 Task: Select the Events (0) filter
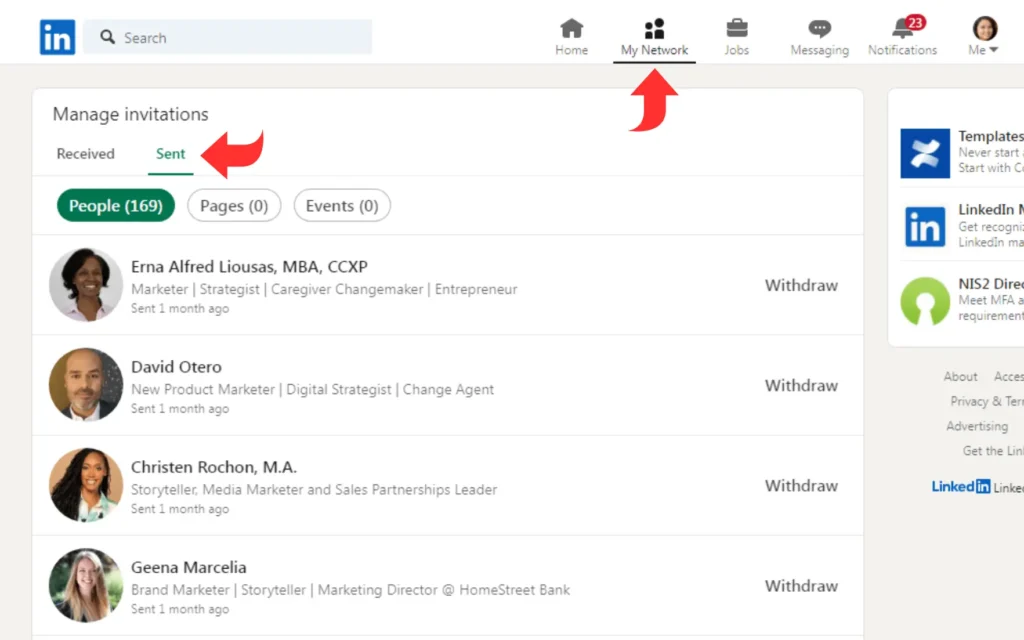point(342,206)
